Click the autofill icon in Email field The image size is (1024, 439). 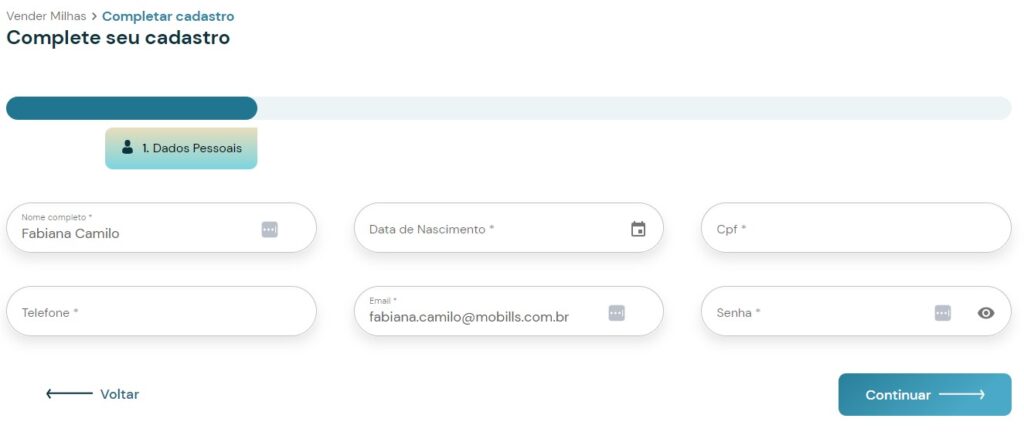click(x=616, y=313)
